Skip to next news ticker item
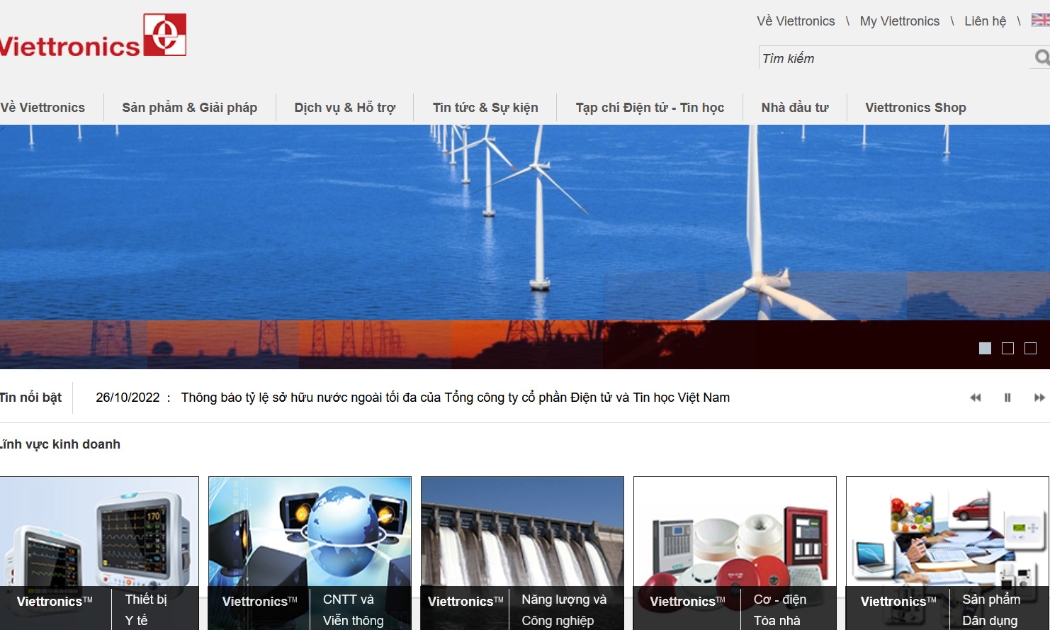This screenshot has width=1050, height=630. click(1039, 398)
